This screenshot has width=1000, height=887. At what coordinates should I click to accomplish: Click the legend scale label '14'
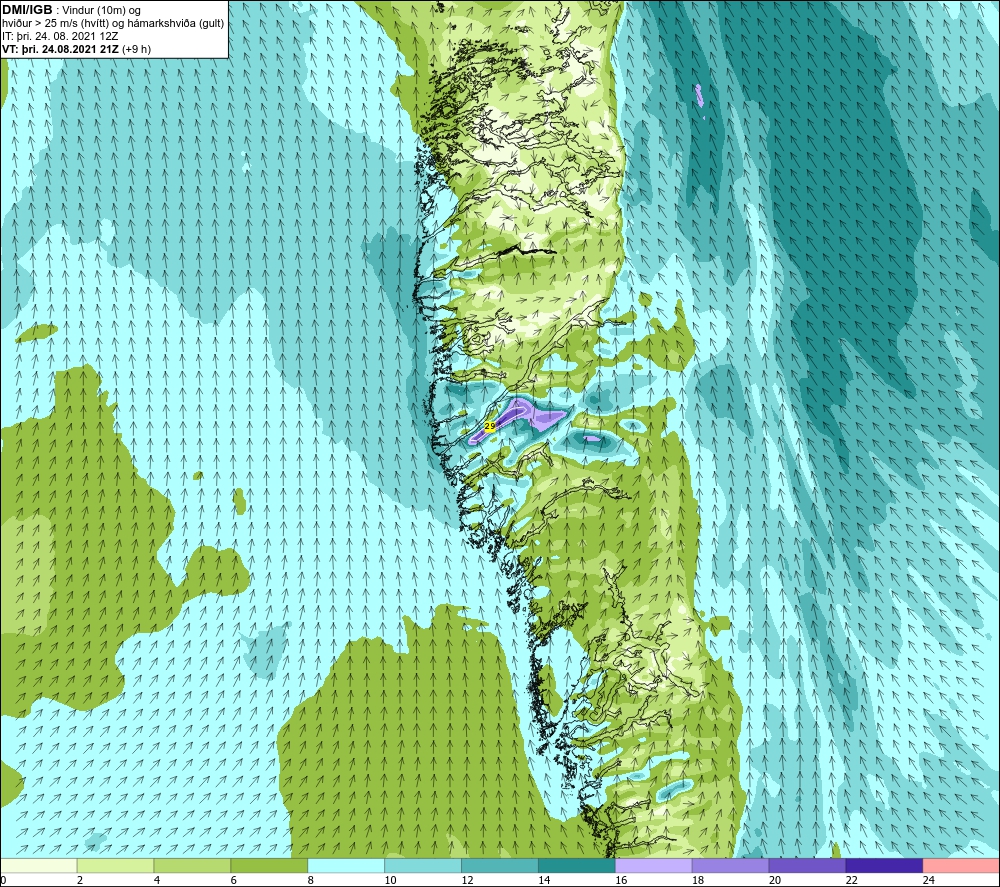click(544, 880)
